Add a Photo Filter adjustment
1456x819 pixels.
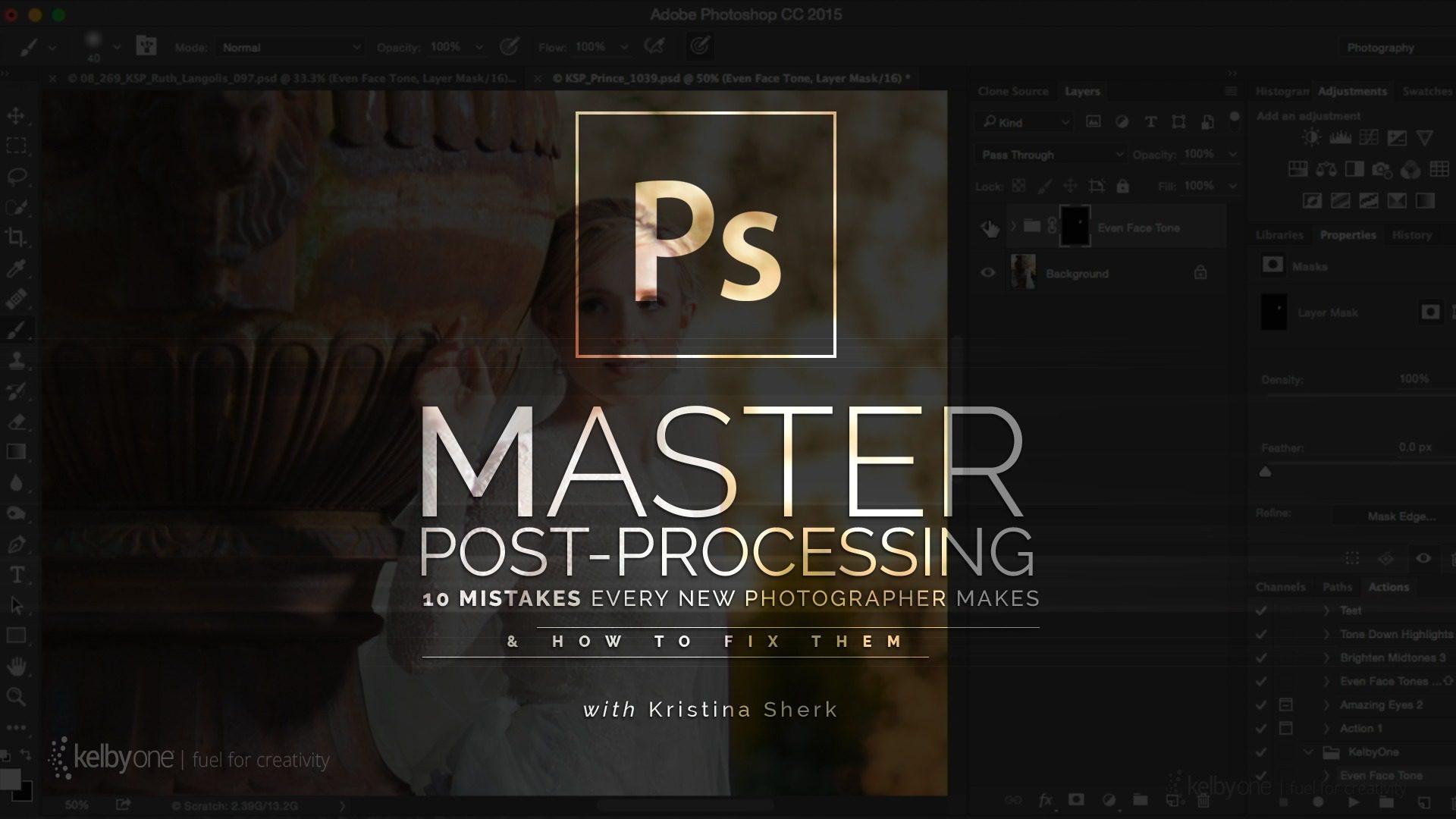coord(1382,170)
